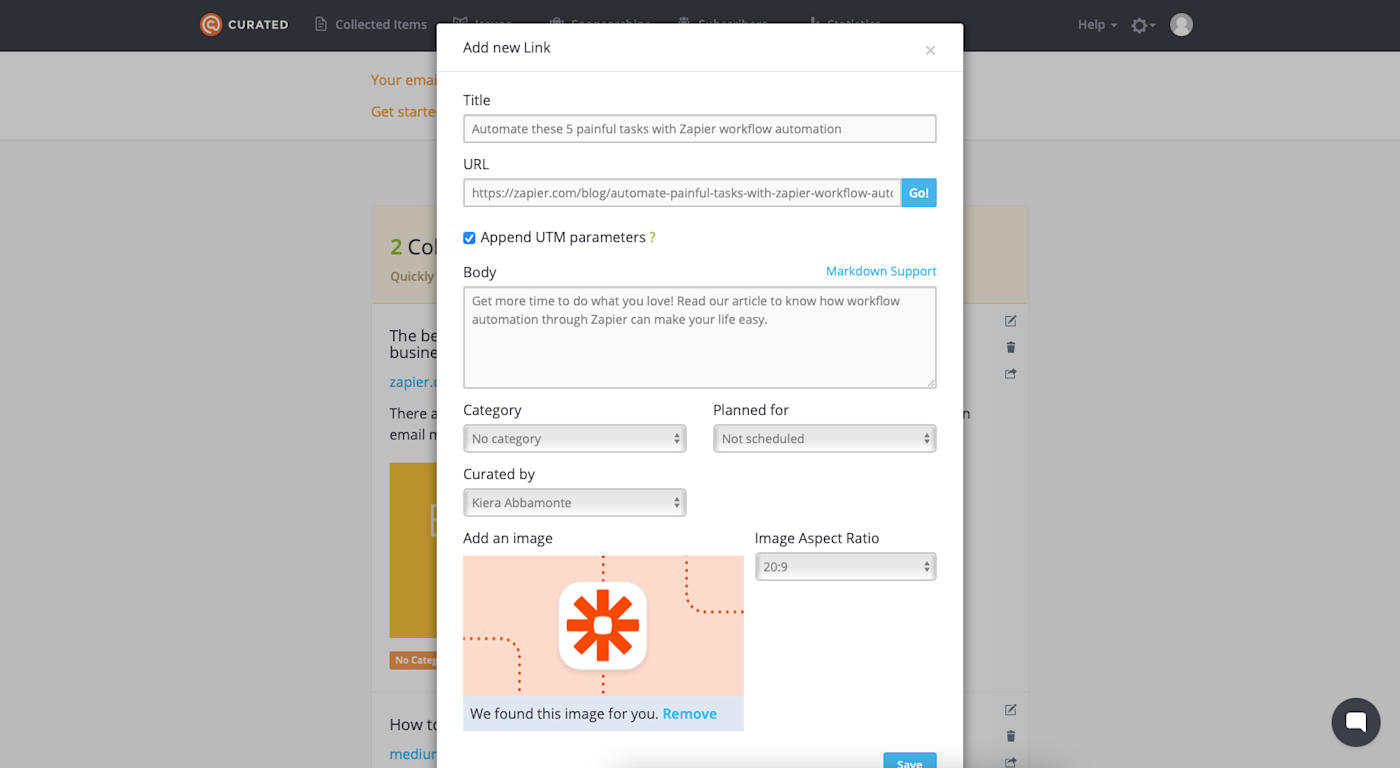
Task: Click the URL input field
Action: [x=682, y=193]
